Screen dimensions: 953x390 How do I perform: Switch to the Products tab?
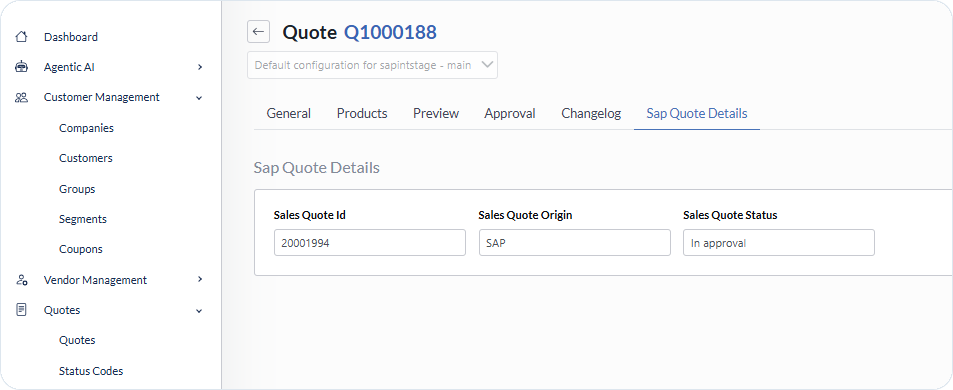point(362,114)
